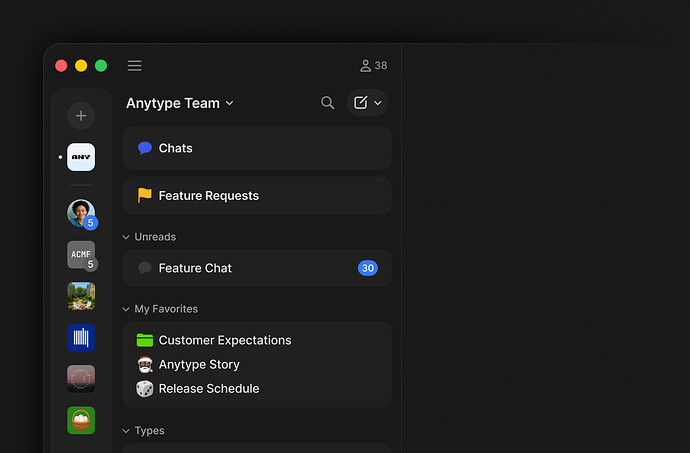Switch to the ANY space icon
Screen dimensions: 690x453
pyautogui.click(x=81, y=157)
